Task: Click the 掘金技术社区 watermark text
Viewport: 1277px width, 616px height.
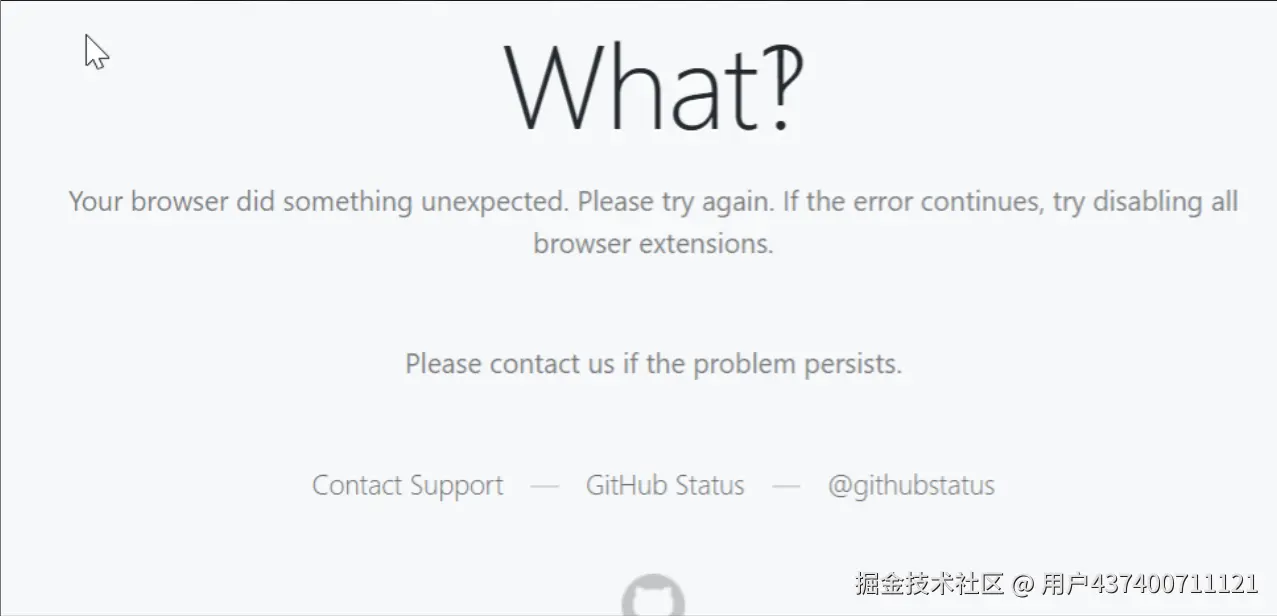Action: pyautogui.click(x=929, y=583)
